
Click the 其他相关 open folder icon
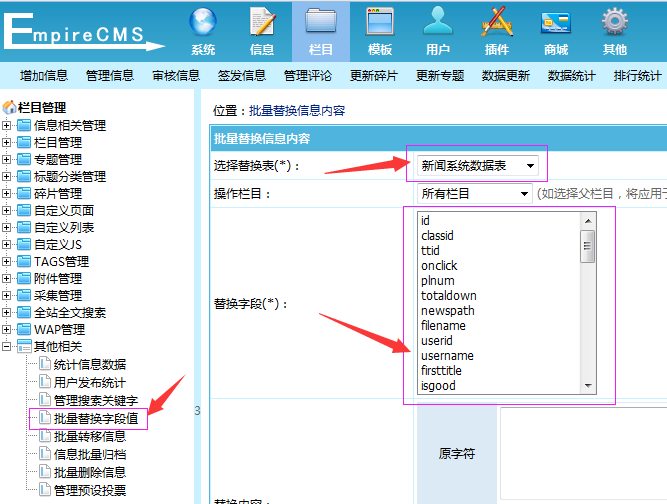point(24,346)
